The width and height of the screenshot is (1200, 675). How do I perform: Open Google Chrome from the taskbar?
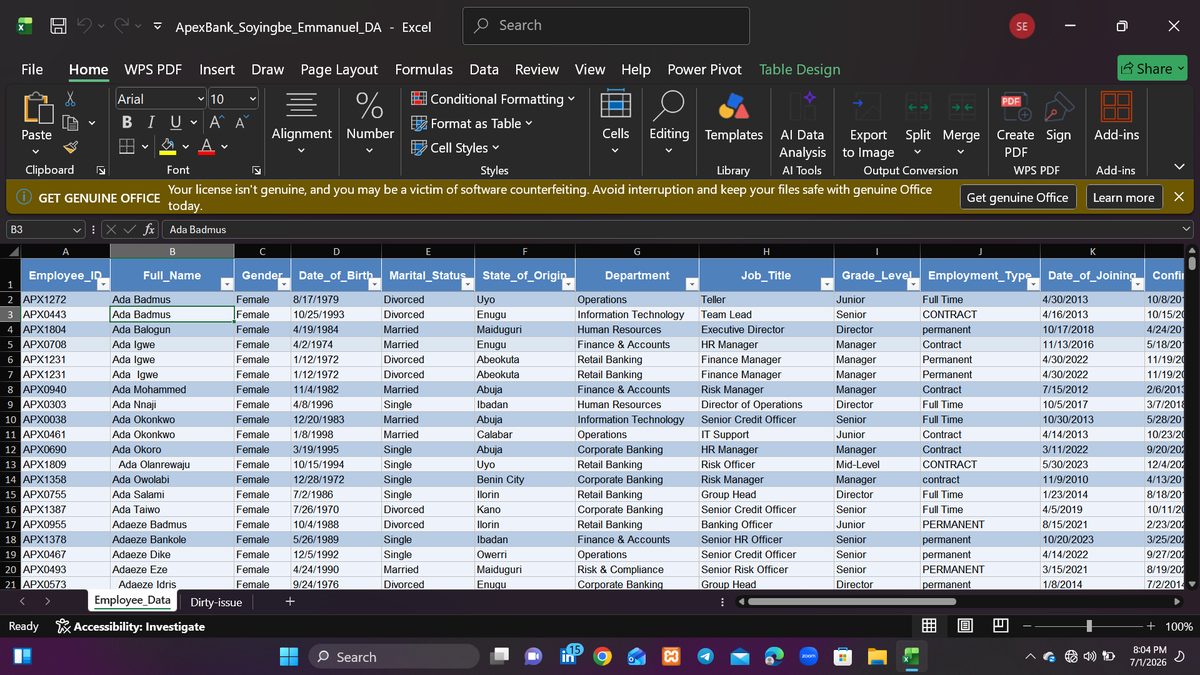point(602,657)
